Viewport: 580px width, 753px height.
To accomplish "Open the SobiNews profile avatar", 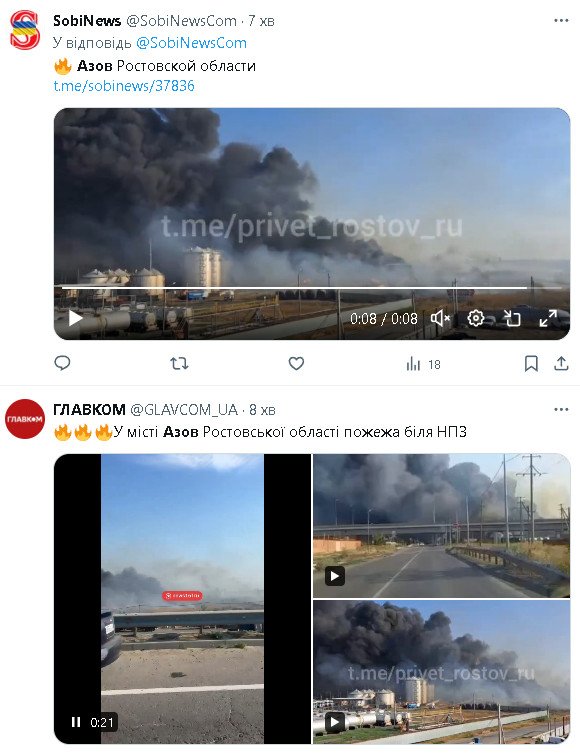I will click(25, 30).
